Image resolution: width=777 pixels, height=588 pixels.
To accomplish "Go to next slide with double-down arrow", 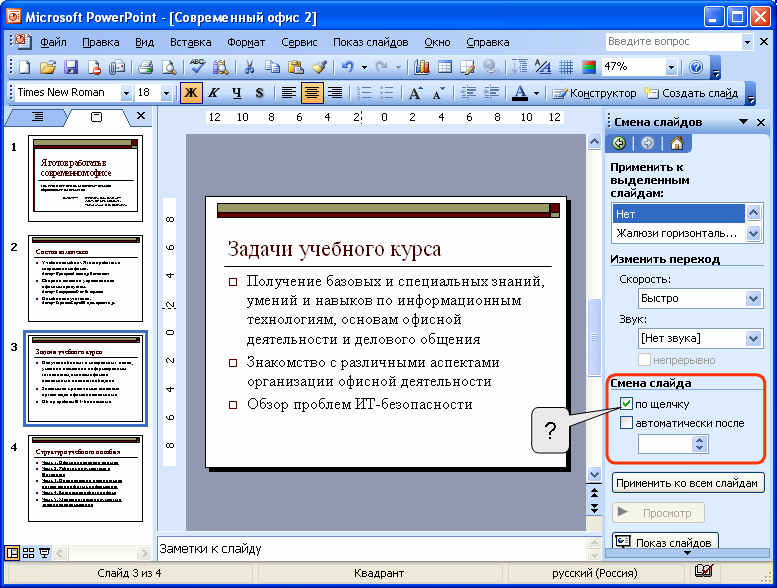I will pos(594,508).
